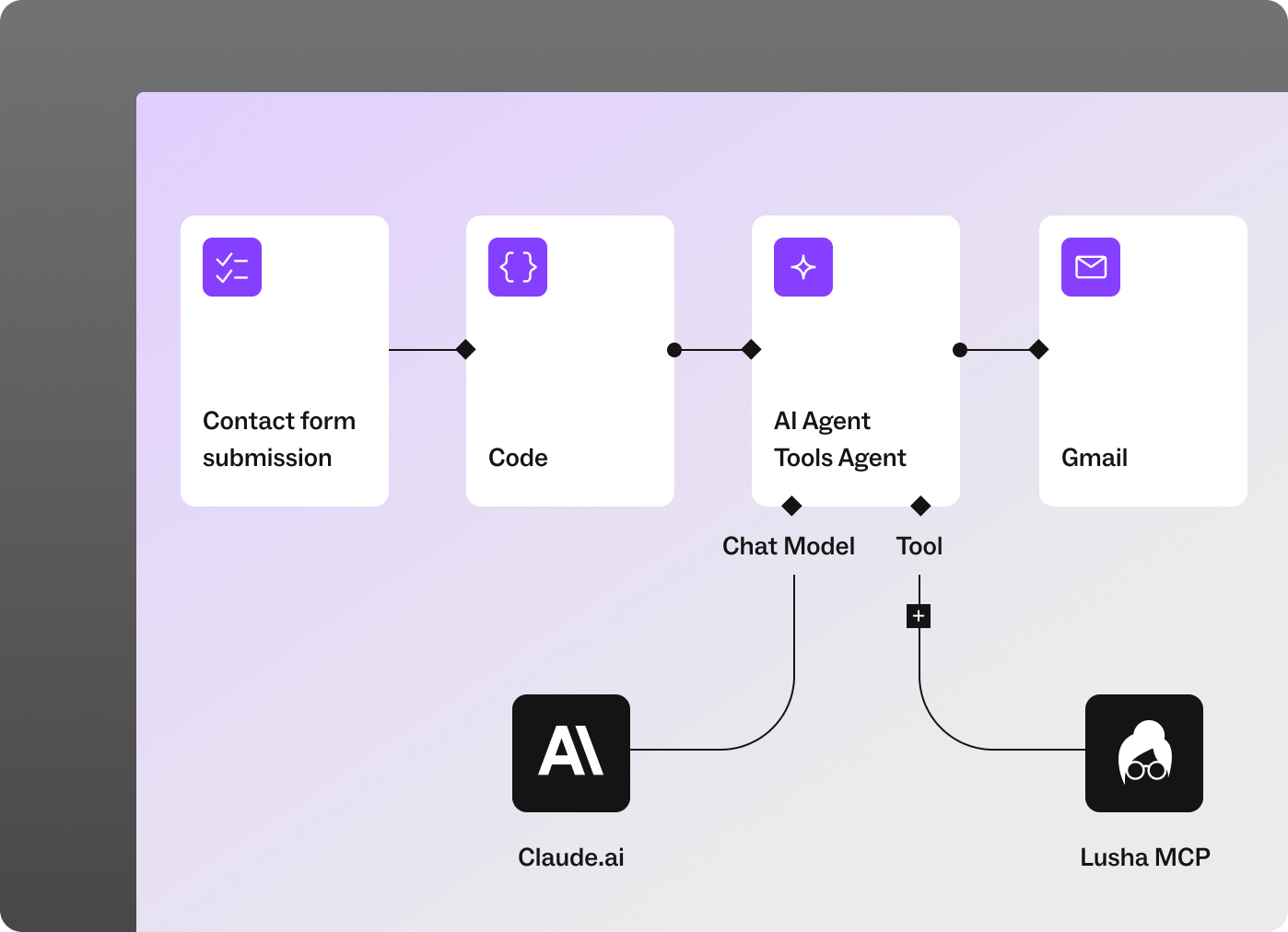Open the Claude.ai Anthropic logo node

tap(571, 753)
